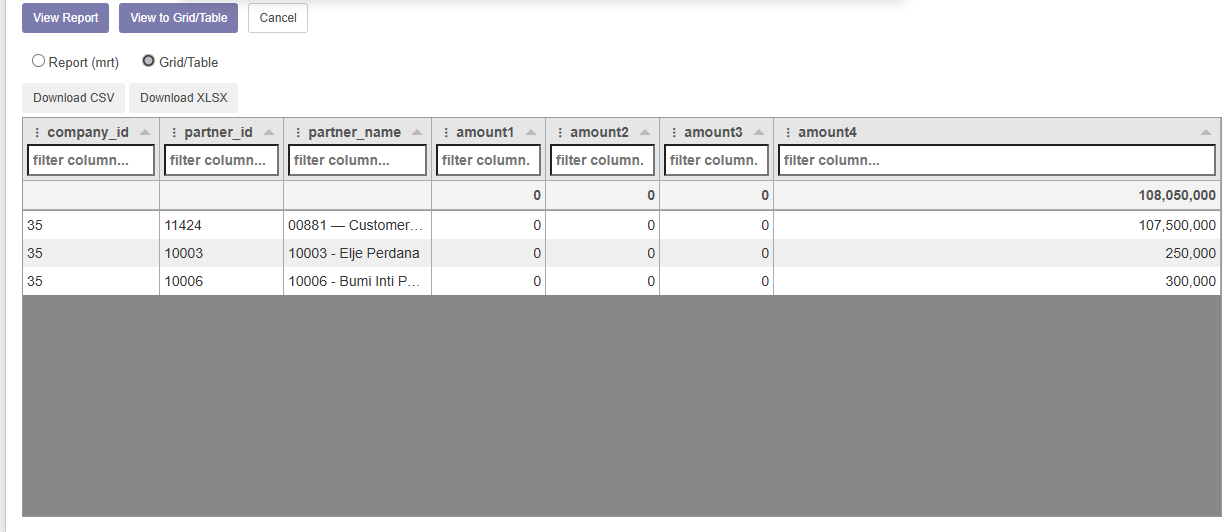Sort partner_name column with its arrow
This screenshot has height=532, width=1231.
point(417,132)
